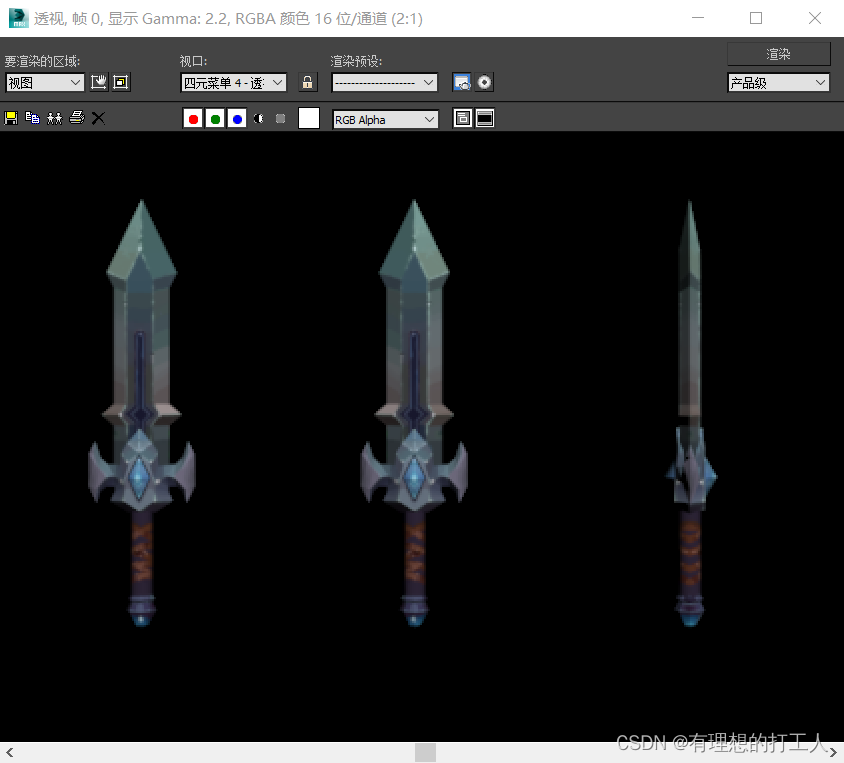Display the alpha channel
844x763 pixels.
coord(259,119)
